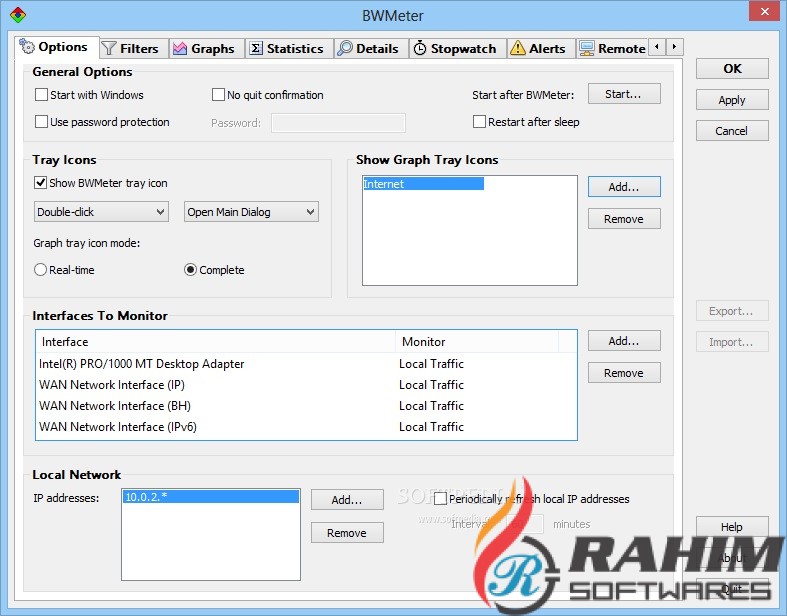Image resolution: width=787 pixels, height=616 pixels.
Task: Click Add... for Interfaces To Monitor
Action: point(624,341)
